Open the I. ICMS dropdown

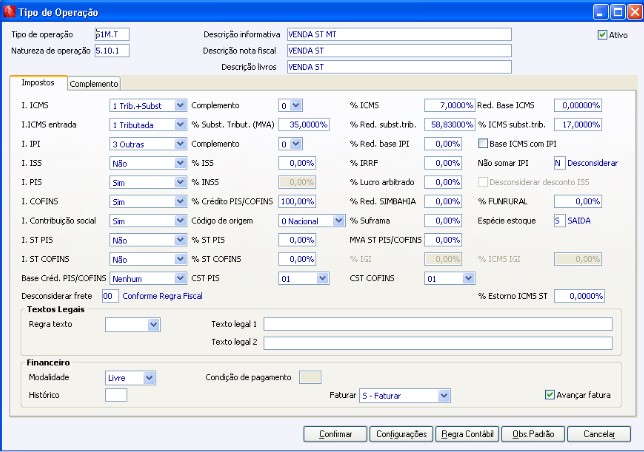180,105
